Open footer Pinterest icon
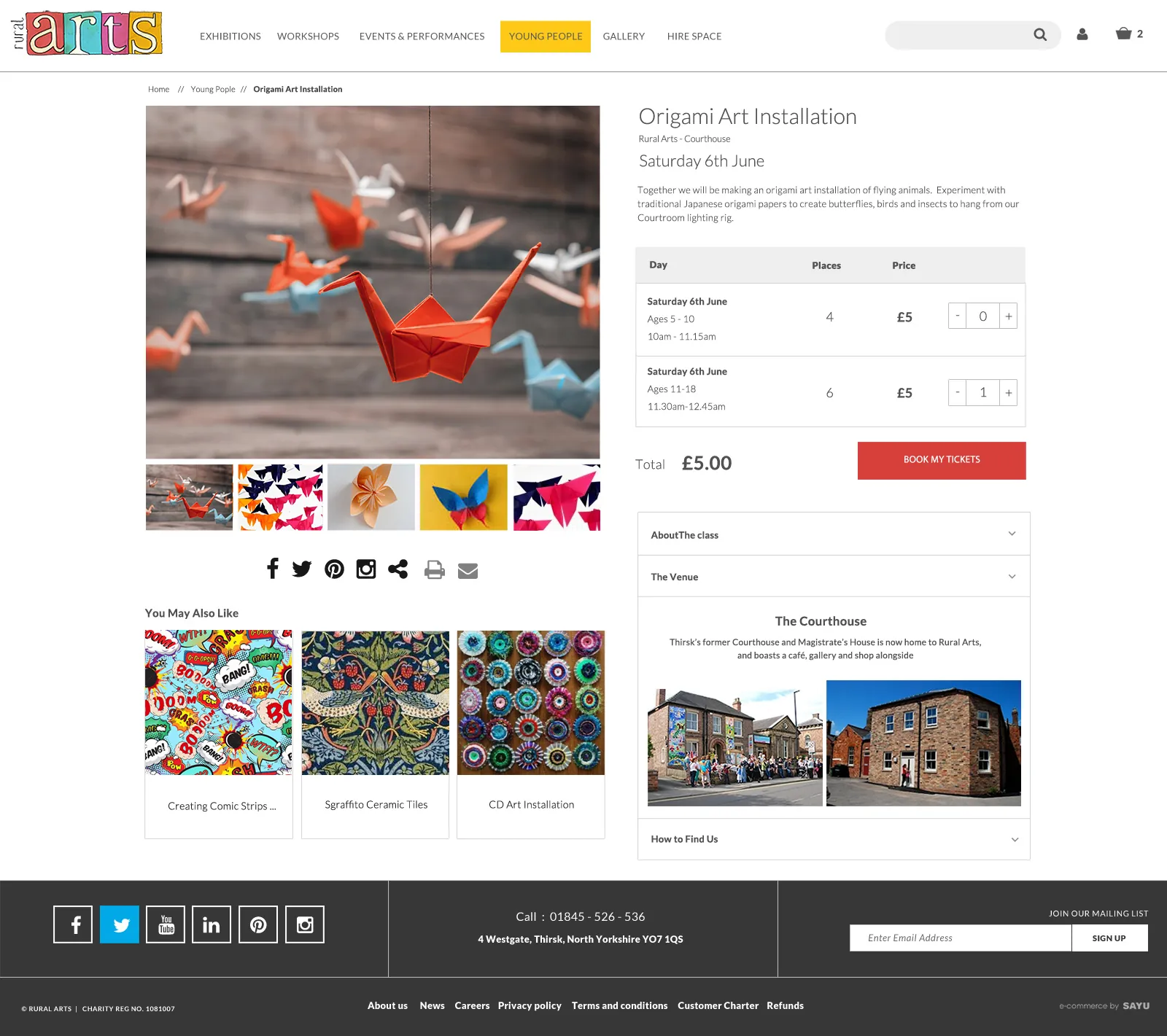1167x1036 pixels. coord(258,924)
